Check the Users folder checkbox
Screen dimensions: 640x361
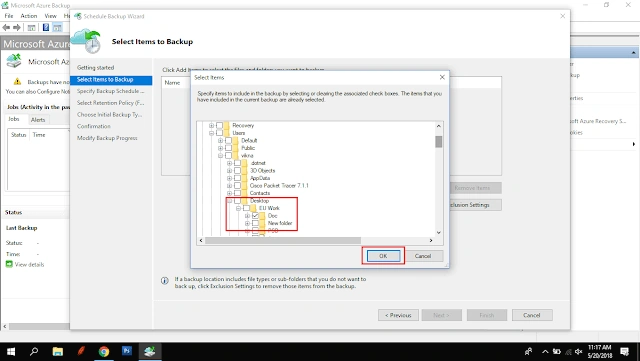(x=220, y=133)
